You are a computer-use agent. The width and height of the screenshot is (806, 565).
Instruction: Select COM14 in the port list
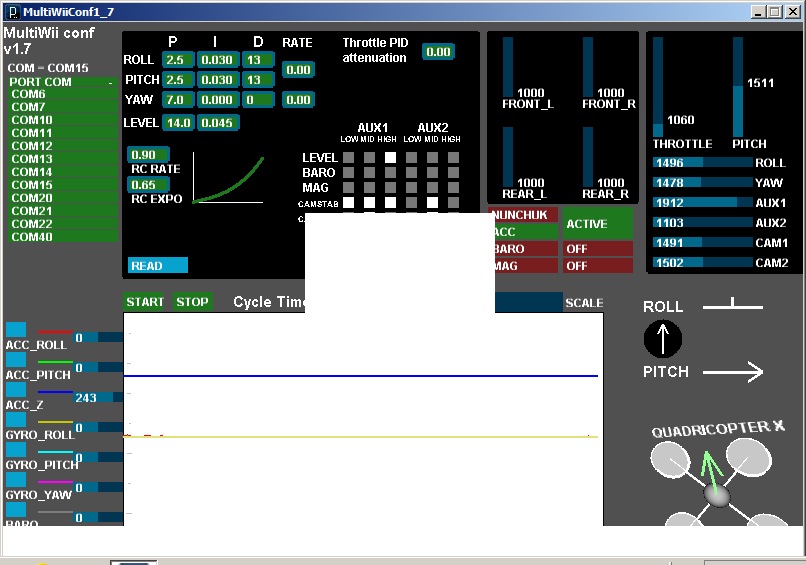pos(64,172)
